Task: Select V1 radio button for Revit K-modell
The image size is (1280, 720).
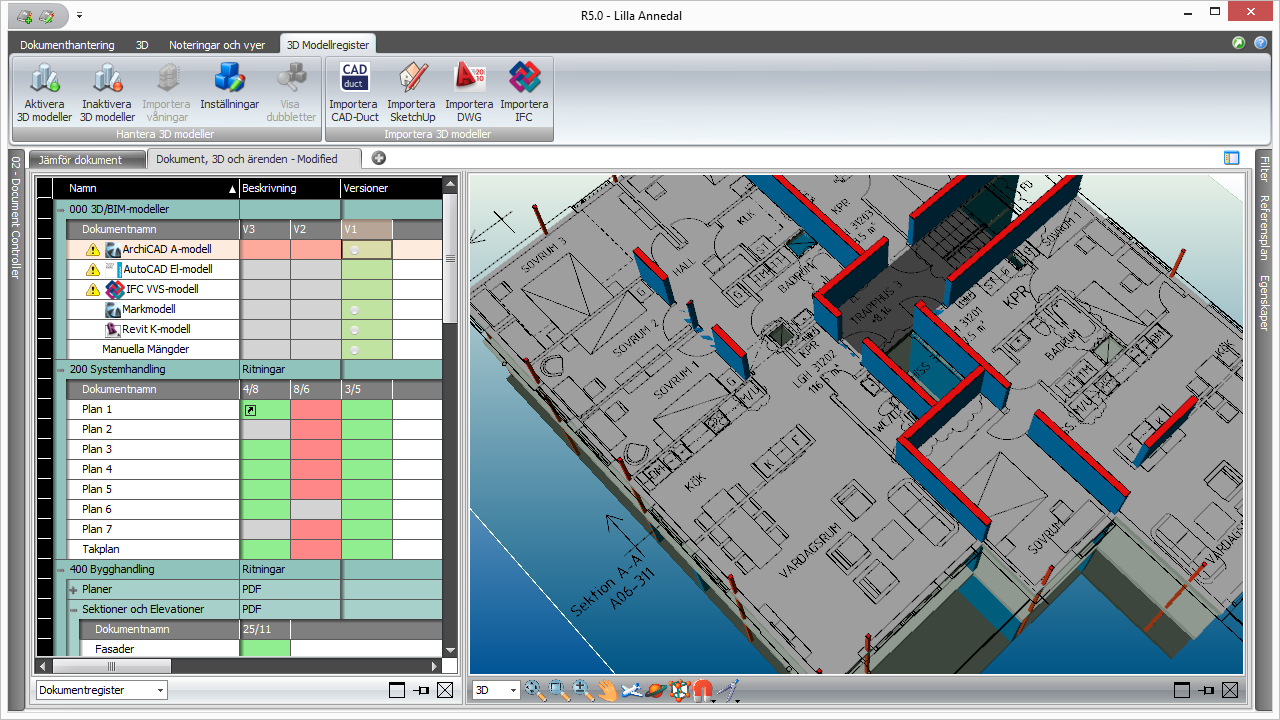Action: 354,329
